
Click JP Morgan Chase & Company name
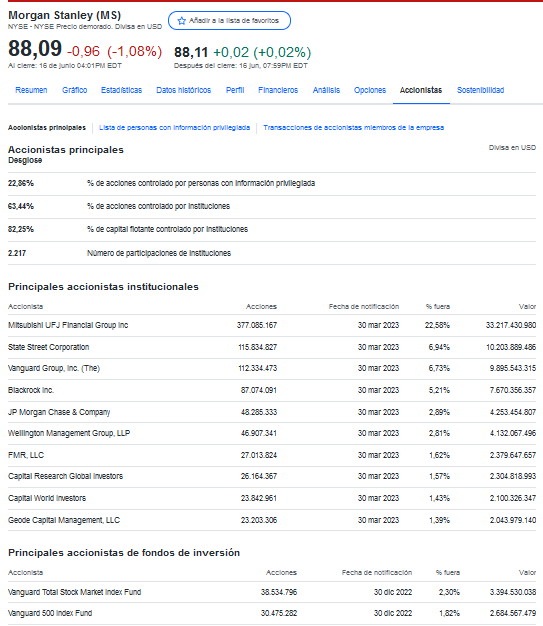coord(59,412)
